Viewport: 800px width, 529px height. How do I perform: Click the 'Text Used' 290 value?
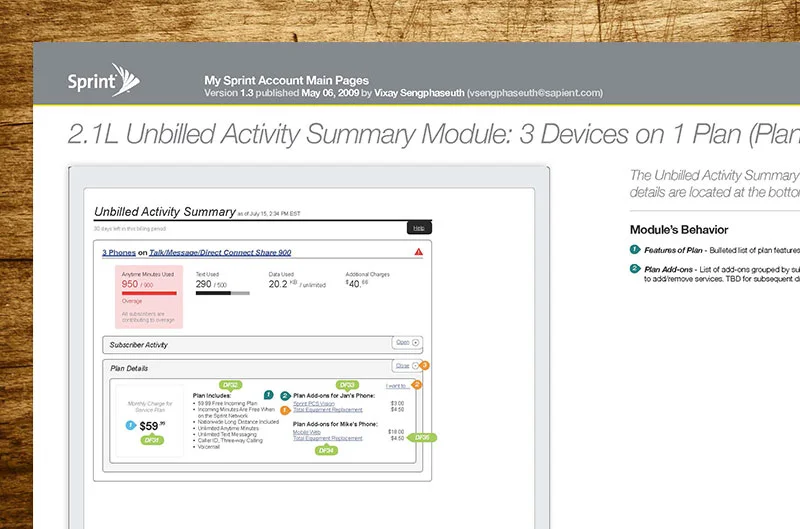[x=203, y=284]
